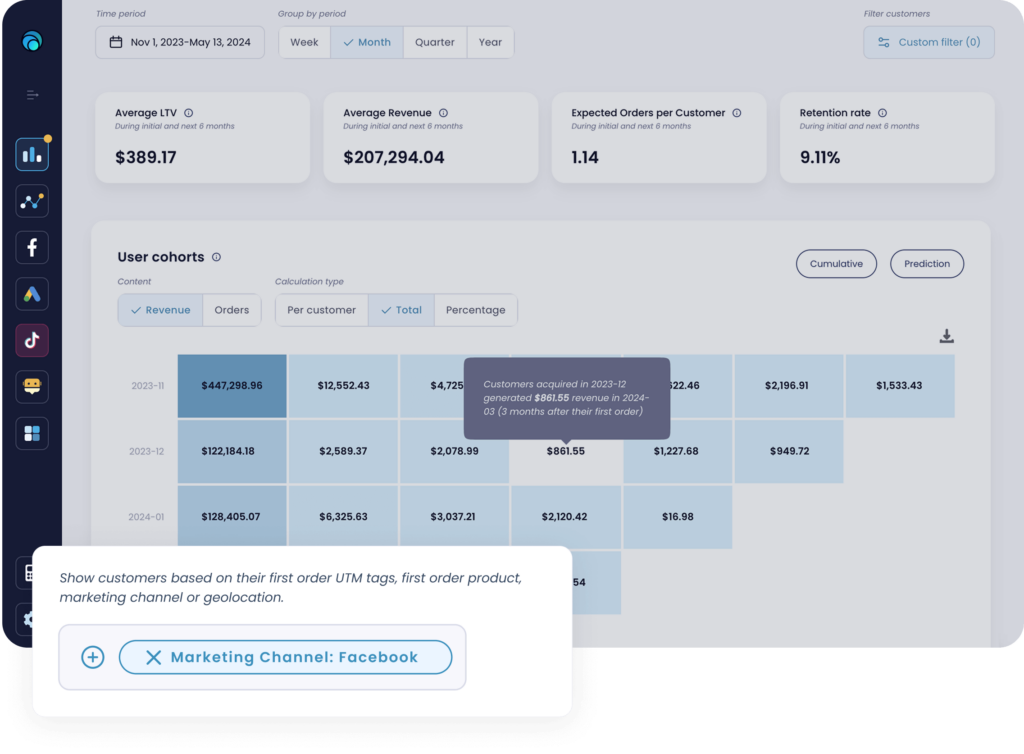1024x754 pixels.
Task: Remove the Marketing Channel: Facebook filter chip
Action: click(153, 657)
